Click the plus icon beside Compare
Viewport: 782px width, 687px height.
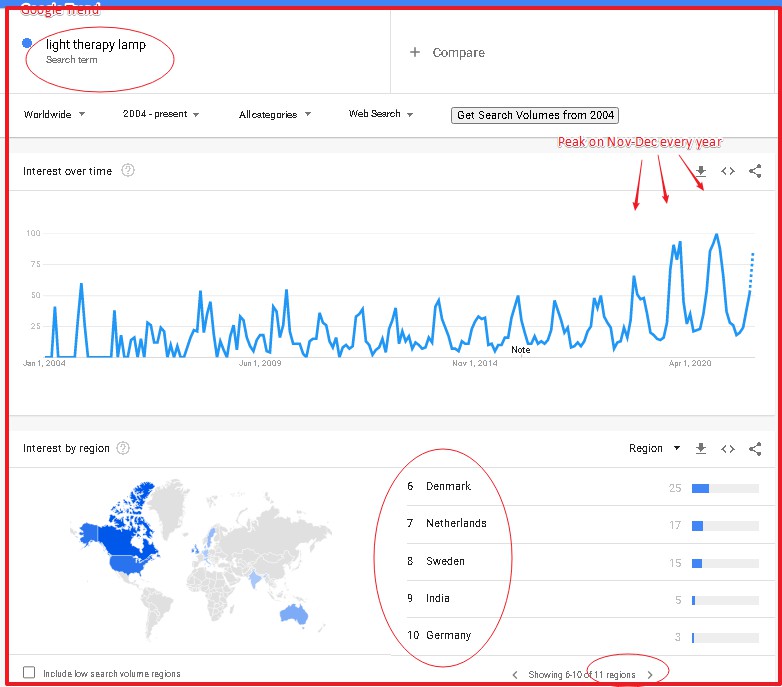click(x=414, y=52)
